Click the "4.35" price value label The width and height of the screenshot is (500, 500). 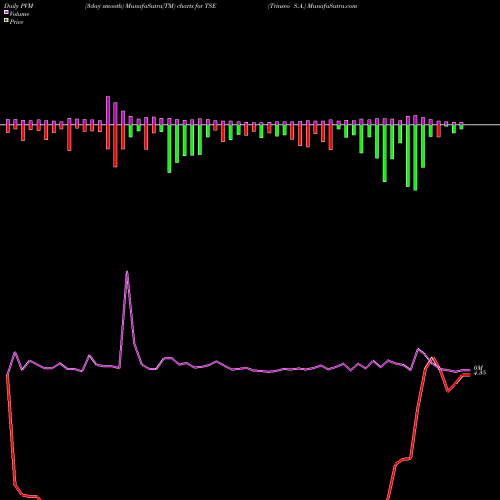[480, 373]
